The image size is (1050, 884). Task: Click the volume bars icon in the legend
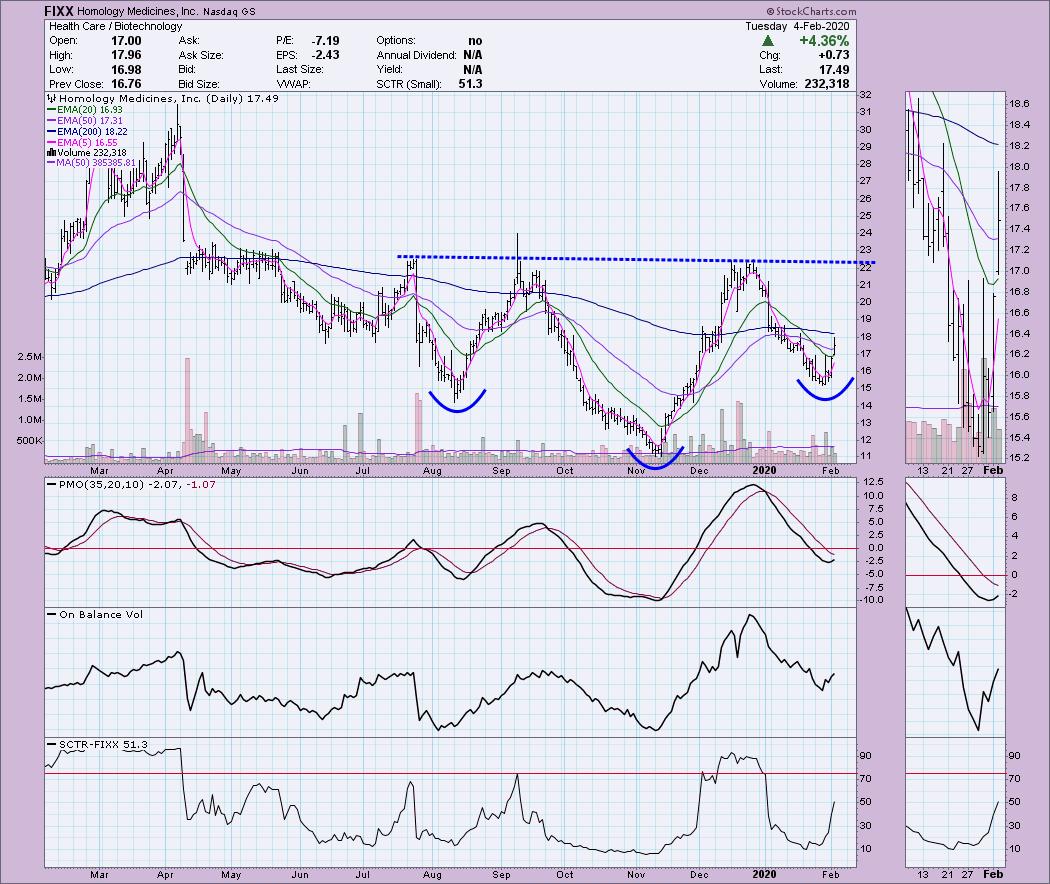pyautogui.click(x=51, y=153)
